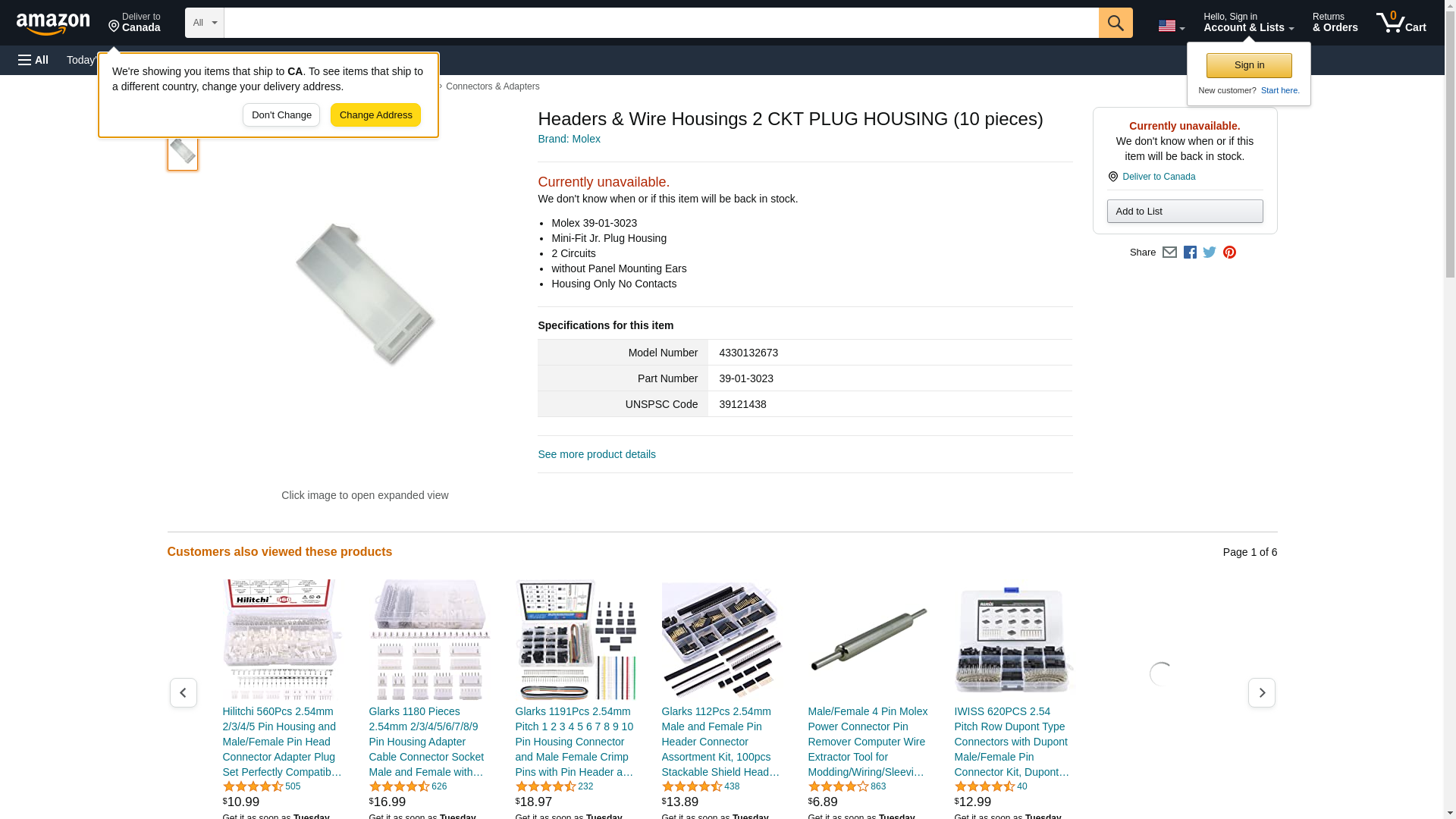Open the All hamburger menu
1456x819 pixels.
coord(33,60)
